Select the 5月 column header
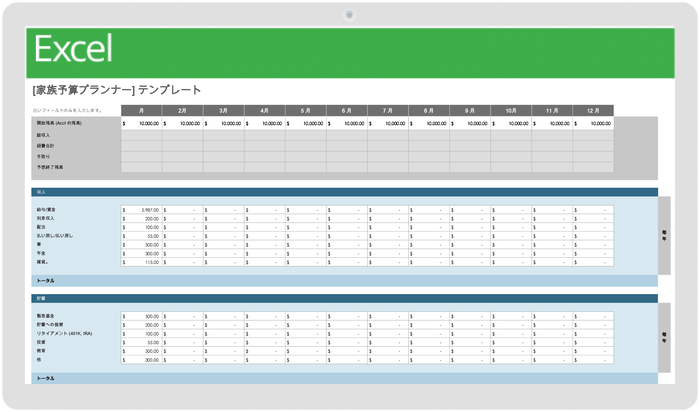Viewport: 700px width, 412px height. pos(306,111)
